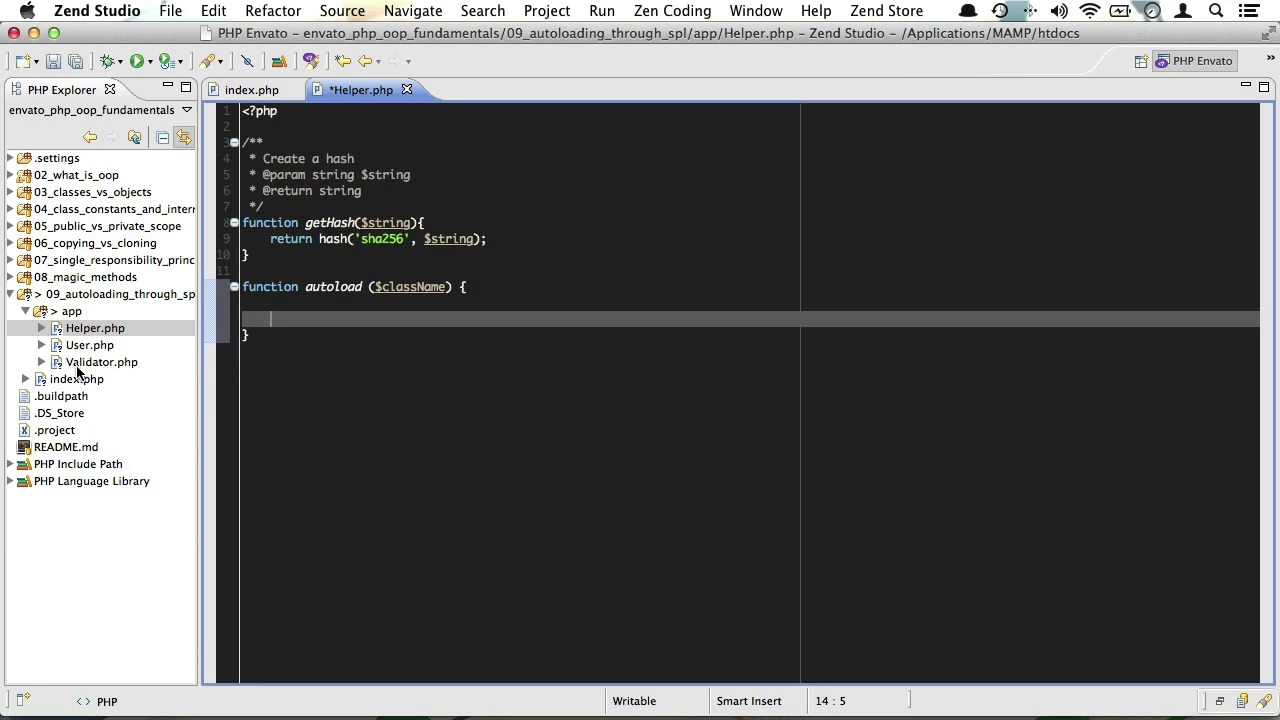Open the Zend Store menu
The width and height of the screenshot is (1280, 720).
point(886,11)
